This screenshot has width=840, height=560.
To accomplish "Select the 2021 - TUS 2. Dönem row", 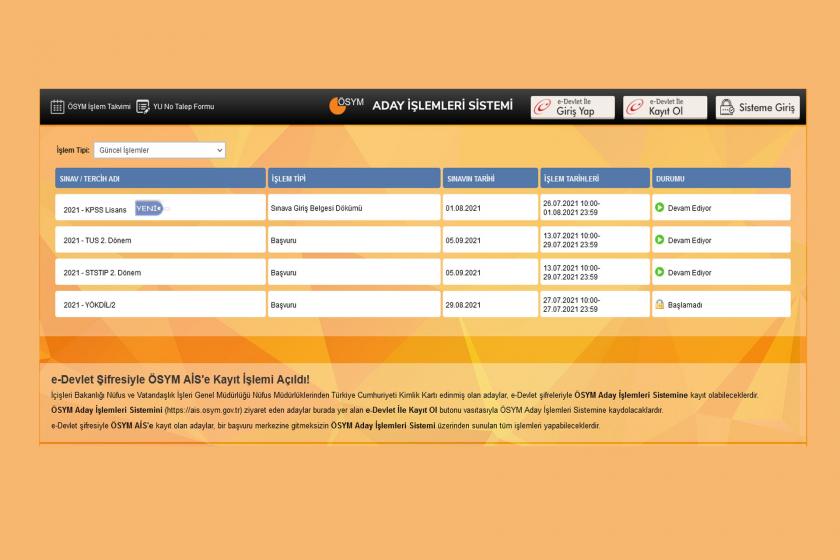I will click(423, 240).
